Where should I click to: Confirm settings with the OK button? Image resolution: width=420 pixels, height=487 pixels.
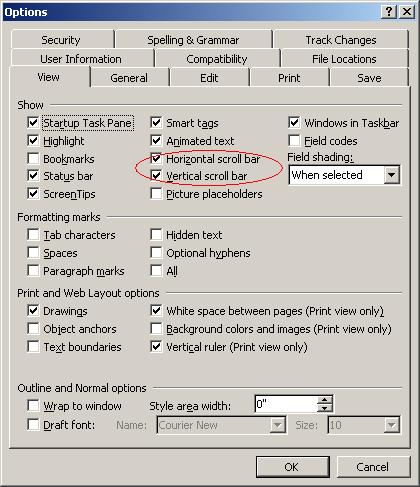click(292, 467)
